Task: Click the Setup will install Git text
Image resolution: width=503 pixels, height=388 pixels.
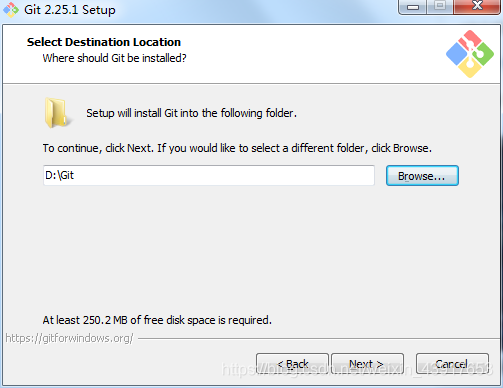Action: pyautogui.click(x=191, y=113)
